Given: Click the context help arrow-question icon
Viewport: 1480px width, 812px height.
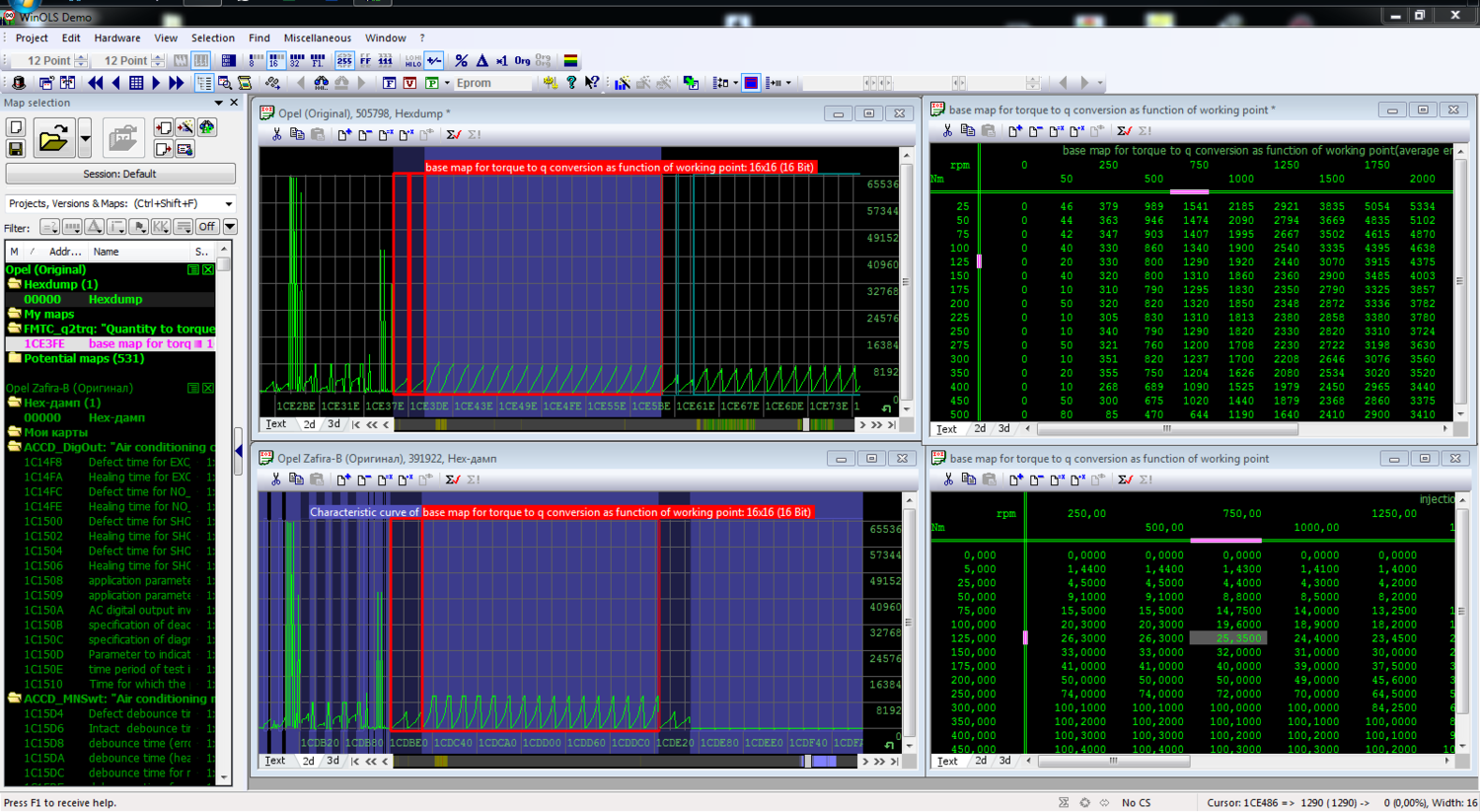Looking at the screenshot, I should (592, 83).
